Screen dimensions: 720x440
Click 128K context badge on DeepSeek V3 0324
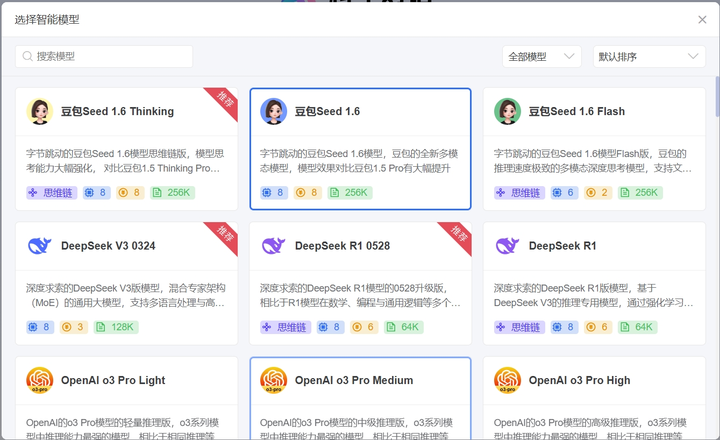(x=116, y=327)
